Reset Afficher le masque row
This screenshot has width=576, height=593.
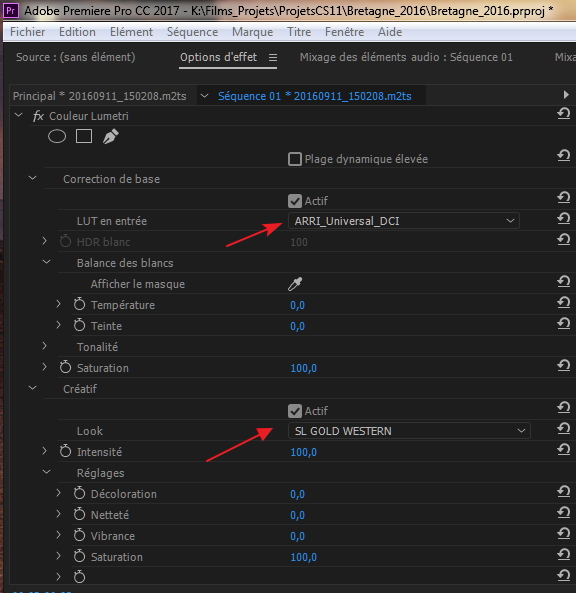click(564, 282)
